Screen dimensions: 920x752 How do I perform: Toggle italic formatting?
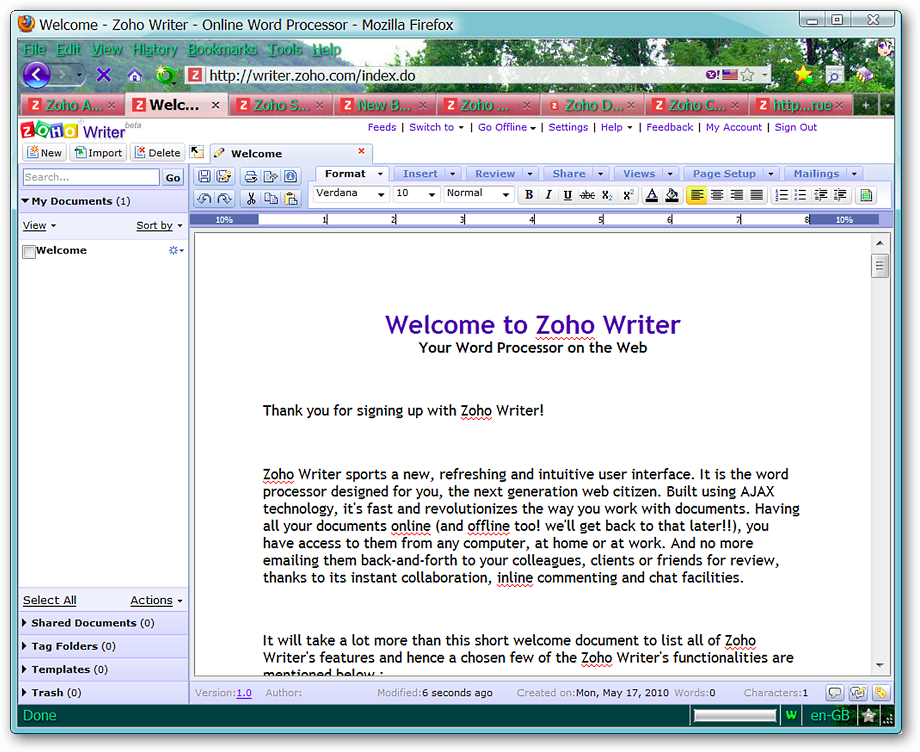[548, 195]
